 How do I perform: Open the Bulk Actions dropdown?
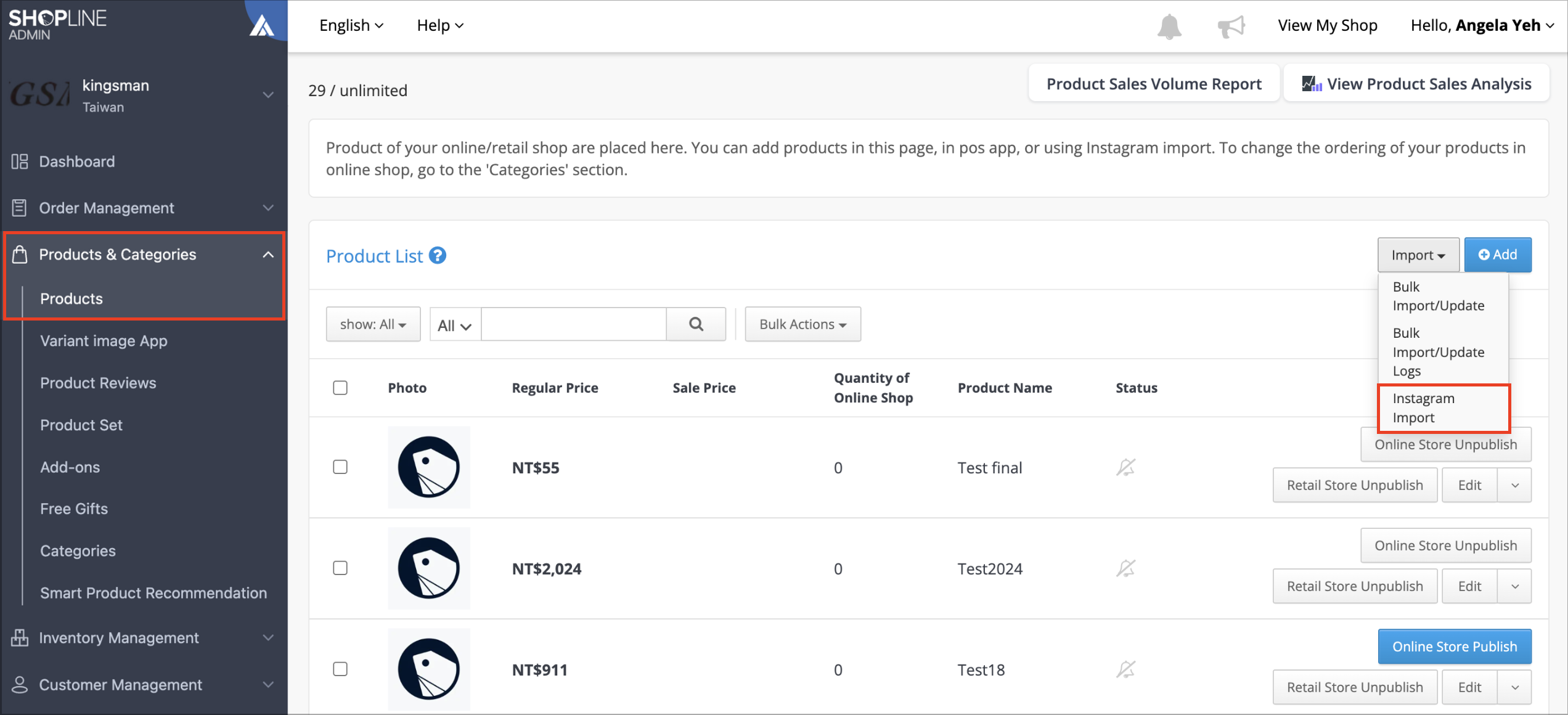click(802, 324)
